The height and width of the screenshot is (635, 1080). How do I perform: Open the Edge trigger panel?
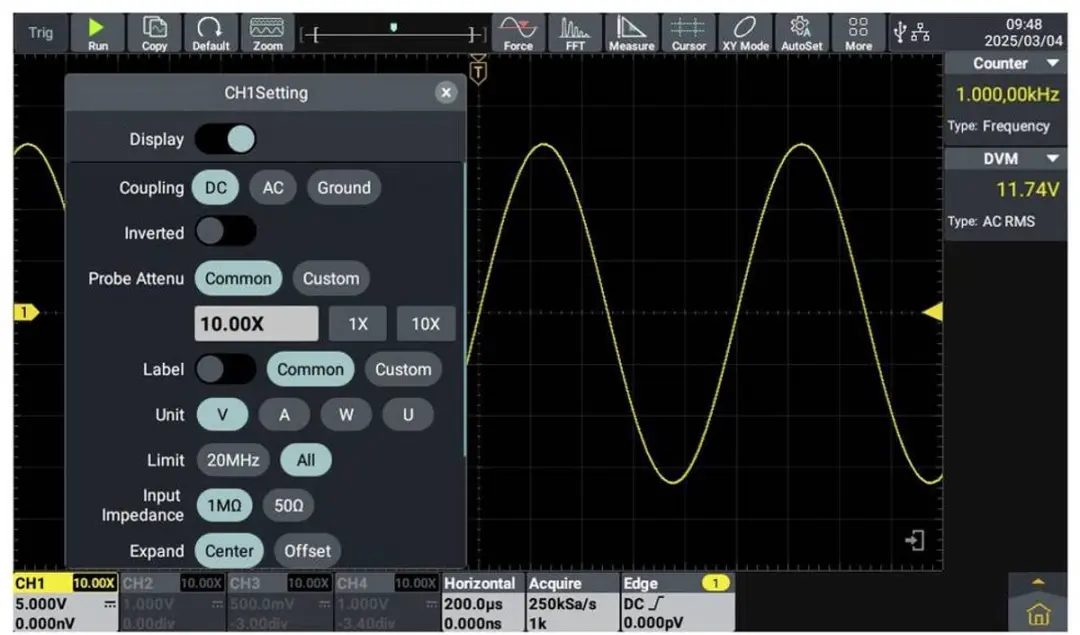677,603
